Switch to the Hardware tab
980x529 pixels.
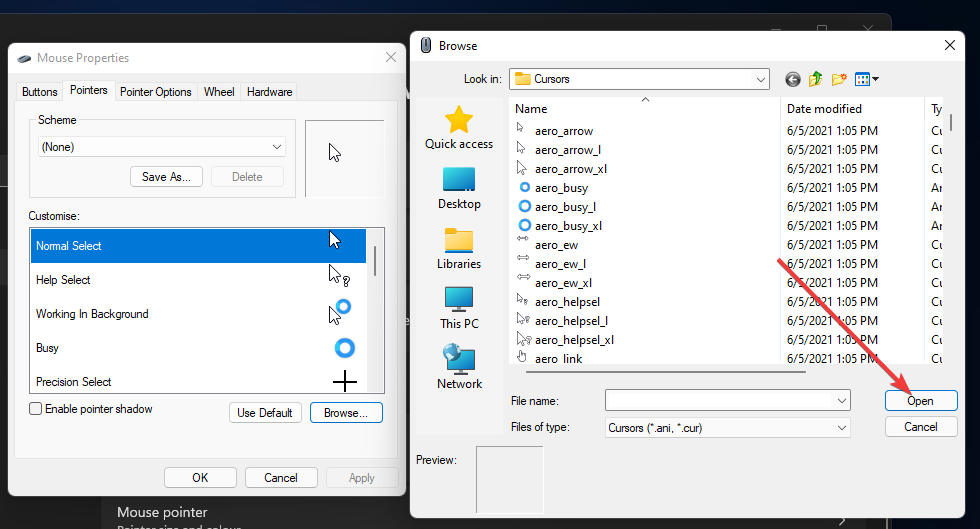269,91
